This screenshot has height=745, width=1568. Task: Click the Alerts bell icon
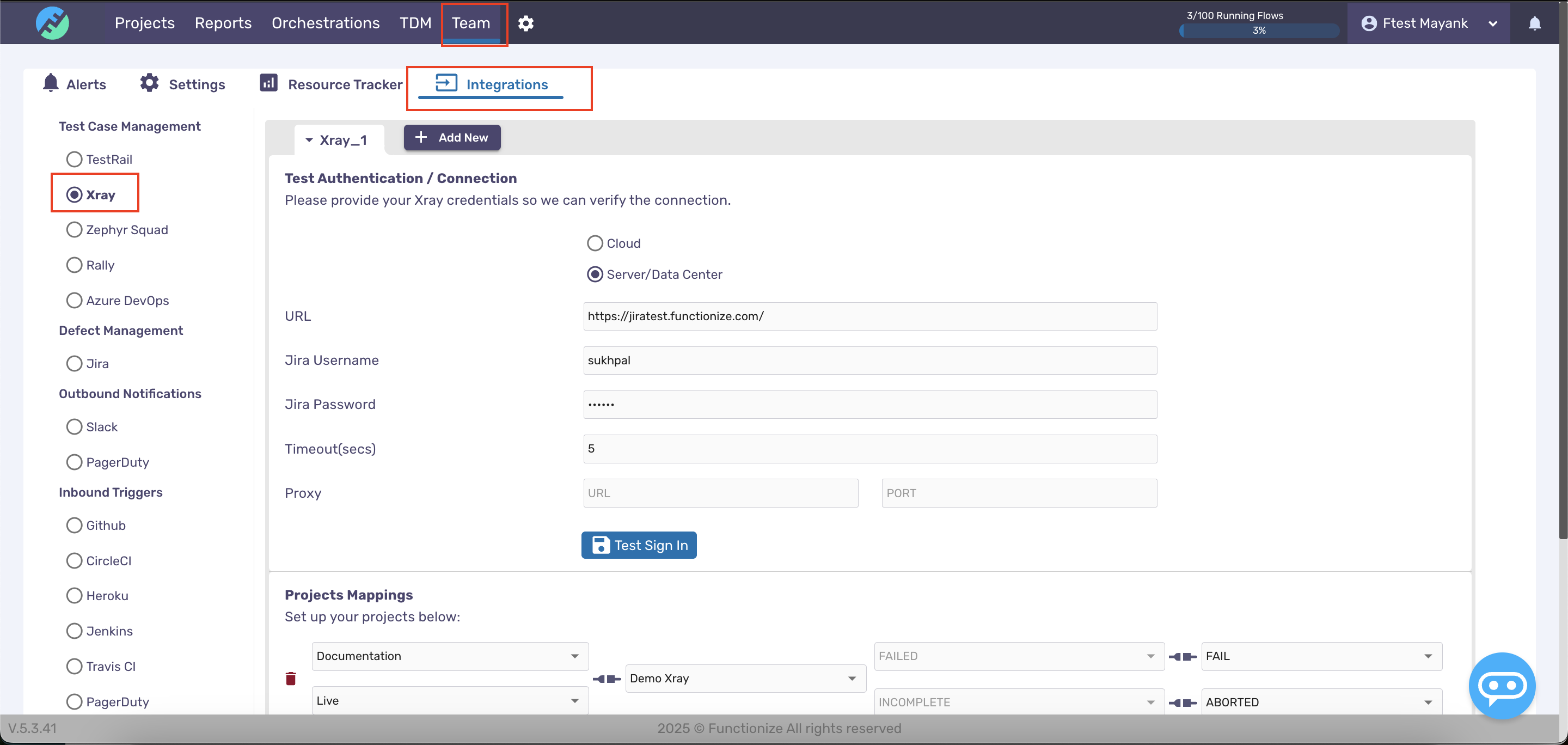point(51,83)
